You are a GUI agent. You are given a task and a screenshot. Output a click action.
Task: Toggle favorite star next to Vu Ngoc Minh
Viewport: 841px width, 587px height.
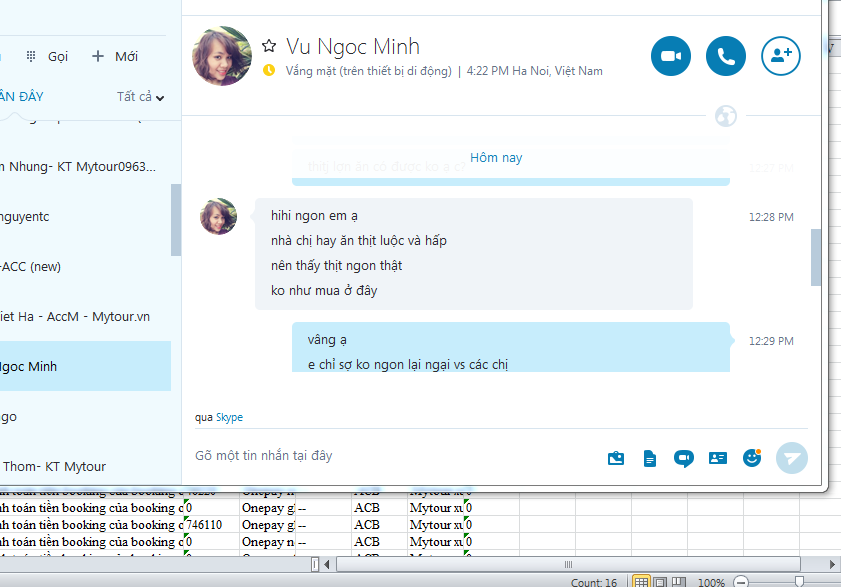268,46
